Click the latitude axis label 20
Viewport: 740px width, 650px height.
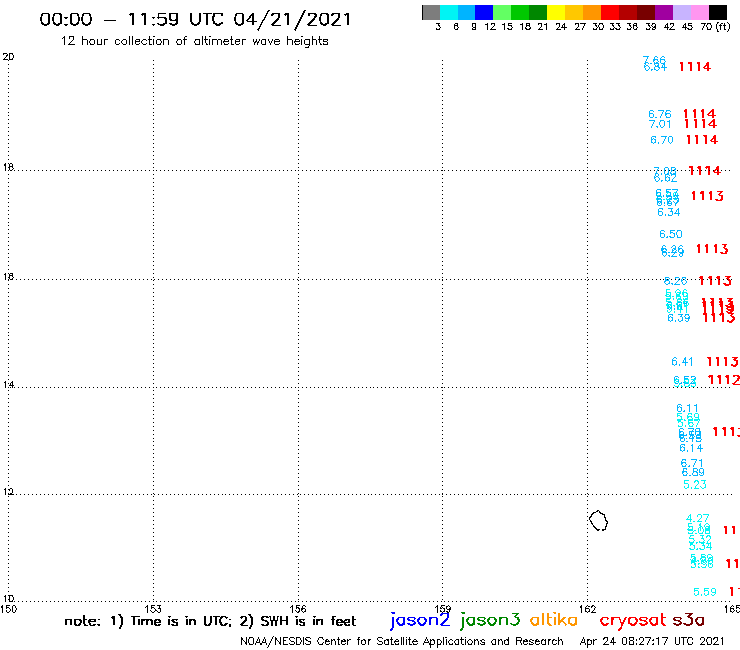point(8,57)
